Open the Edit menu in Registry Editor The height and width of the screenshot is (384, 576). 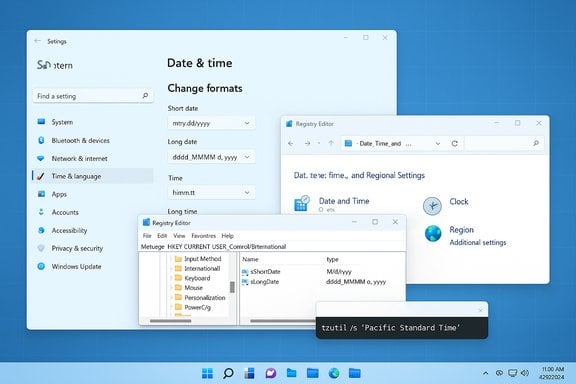click(x=162, y=236)
